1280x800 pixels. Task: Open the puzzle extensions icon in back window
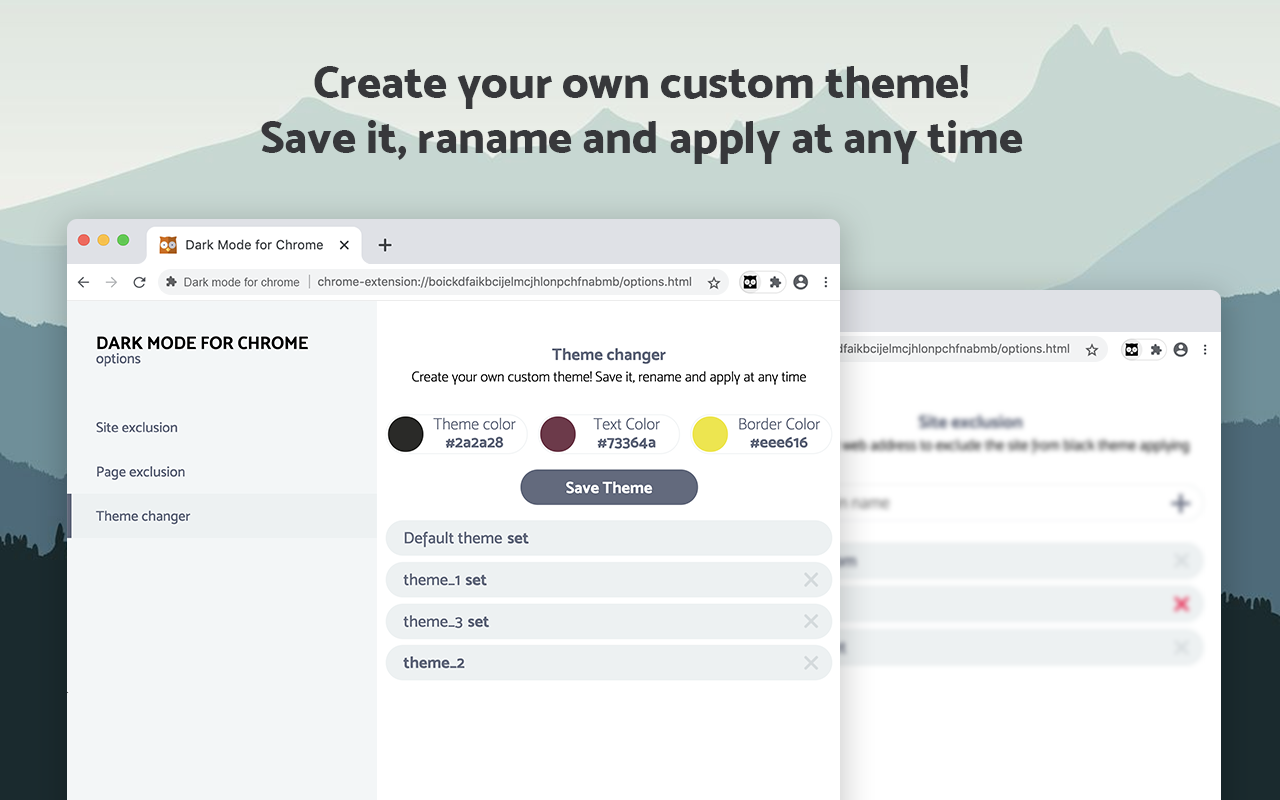point(1156,349)
